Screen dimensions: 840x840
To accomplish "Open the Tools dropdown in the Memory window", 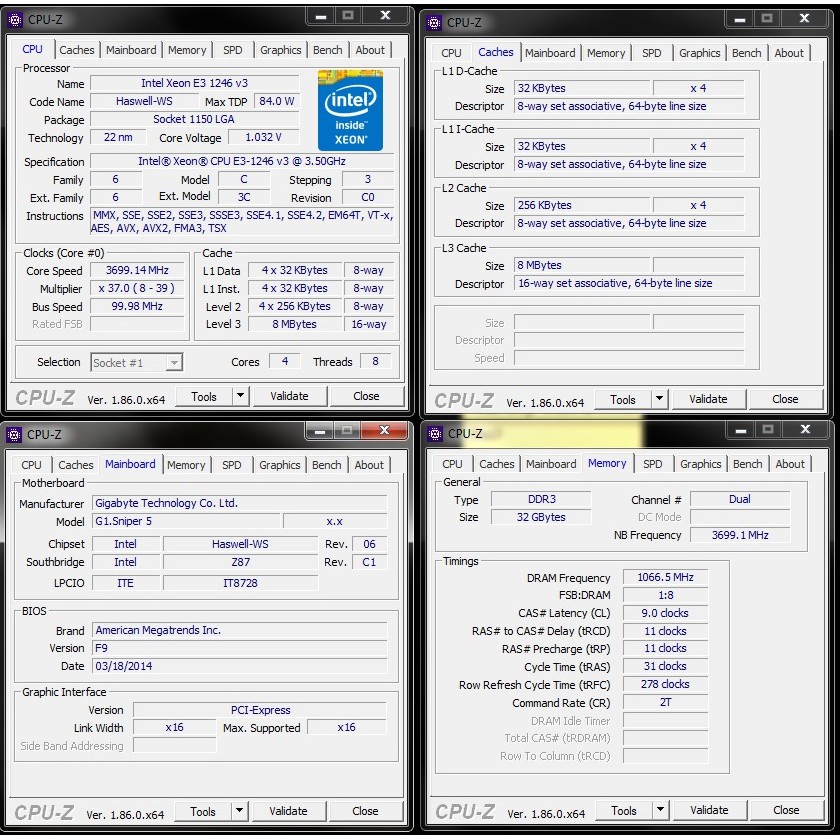I will 659,810.
